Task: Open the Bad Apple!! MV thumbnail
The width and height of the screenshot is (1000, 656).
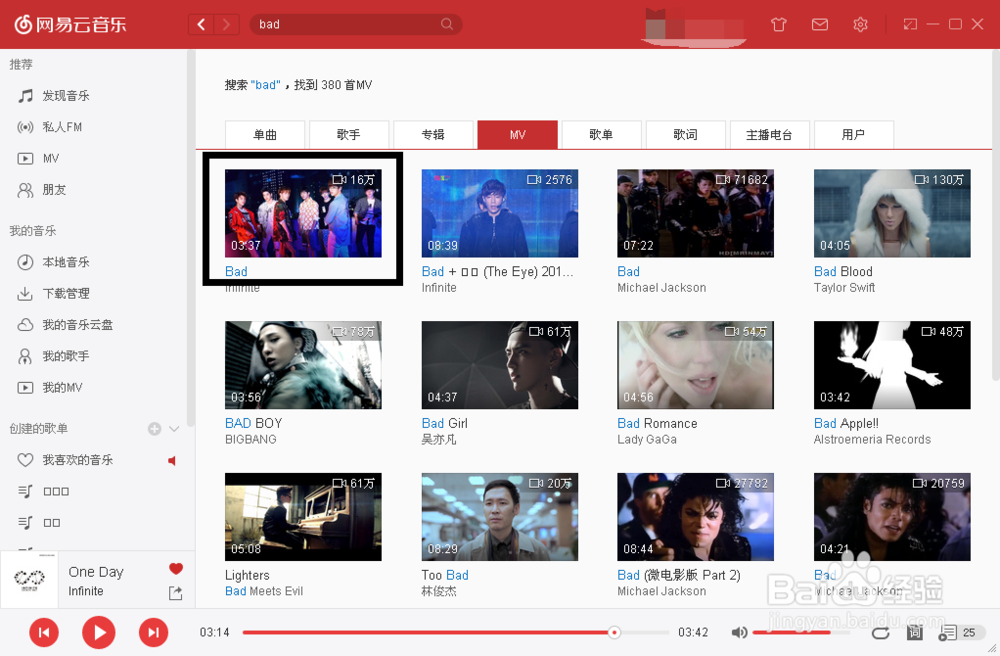Action: pyautogui.click(x=892, y=365)
